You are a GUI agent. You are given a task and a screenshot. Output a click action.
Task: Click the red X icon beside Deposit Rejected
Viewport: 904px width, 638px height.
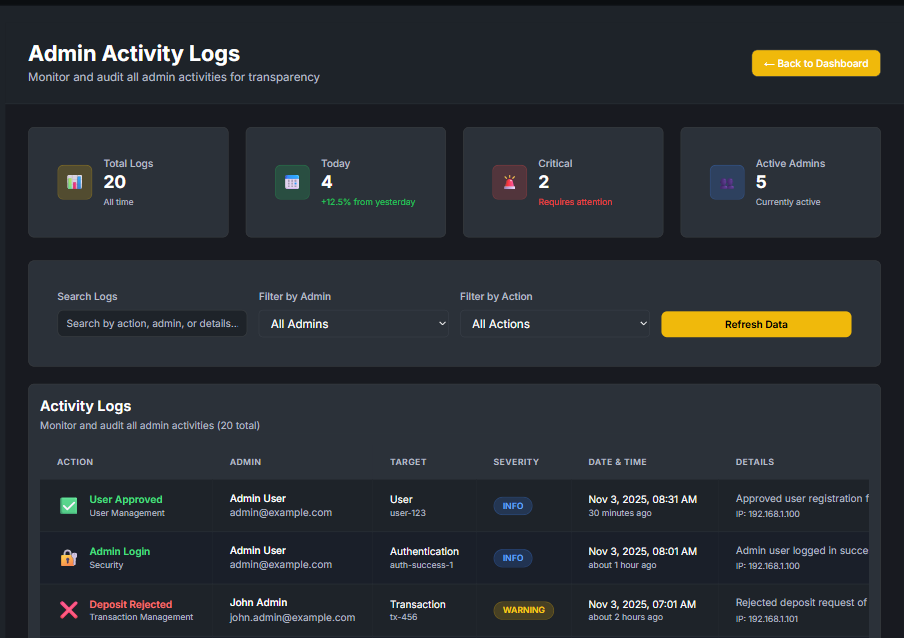coord(67,610)
